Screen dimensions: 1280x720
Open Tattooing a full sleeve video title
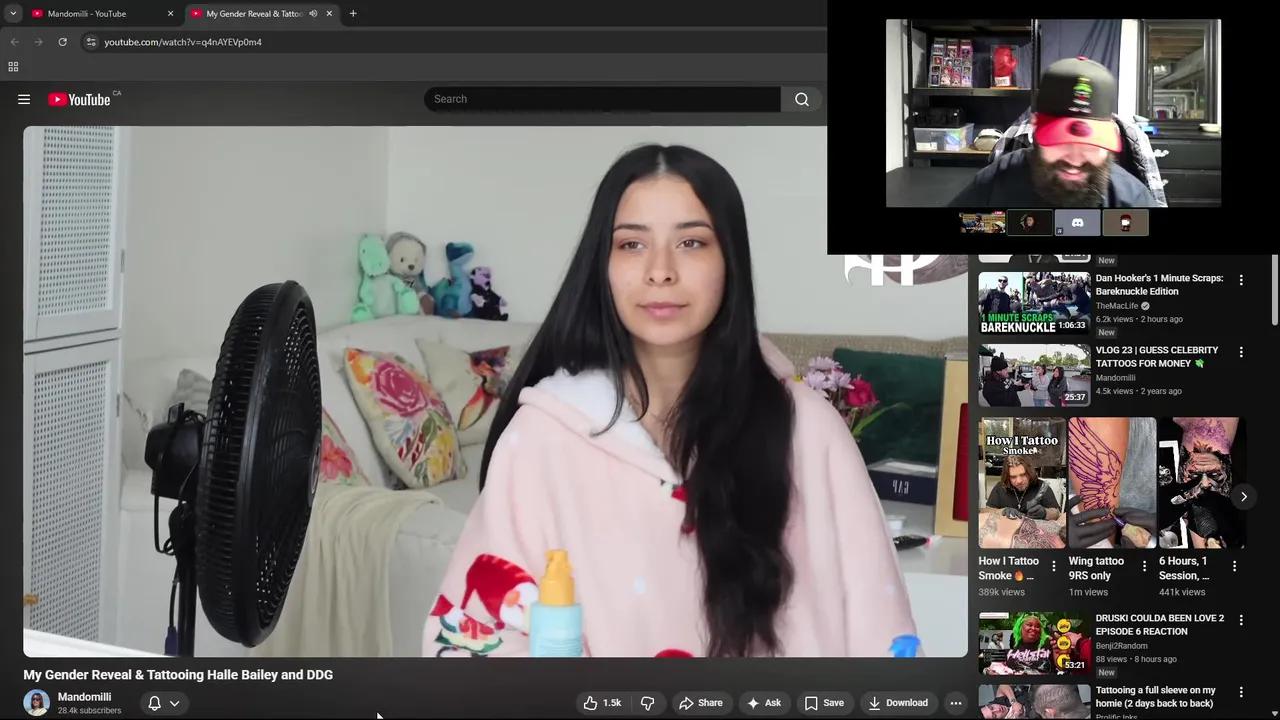pyautogui.click(x=1156, y=697)
